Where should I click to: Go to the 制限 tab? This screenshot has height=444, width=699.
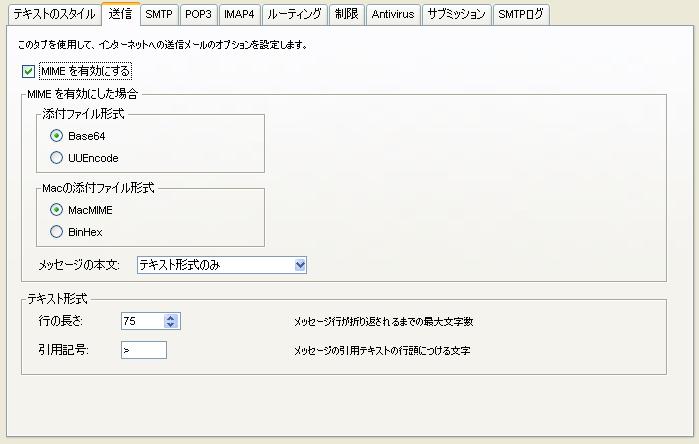click(346, 14)
